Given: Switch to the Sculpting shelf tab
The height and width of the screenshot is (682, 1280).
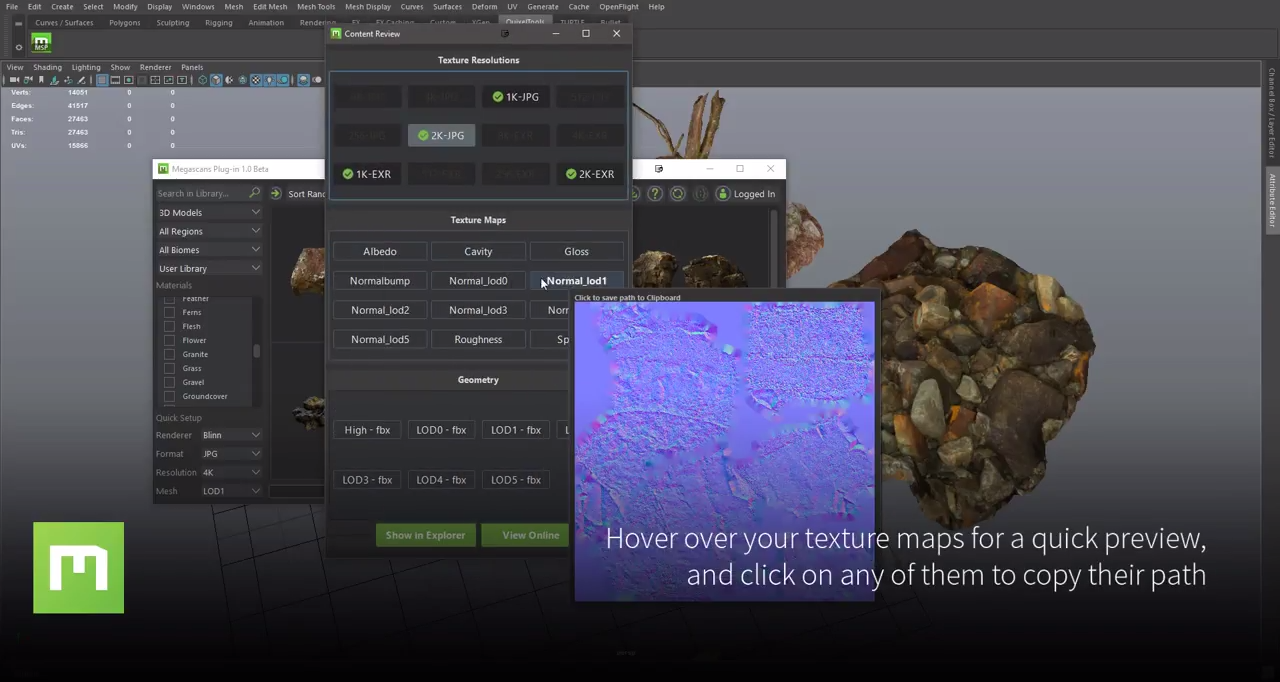Looking at the screenshot, I should (172, 23).
